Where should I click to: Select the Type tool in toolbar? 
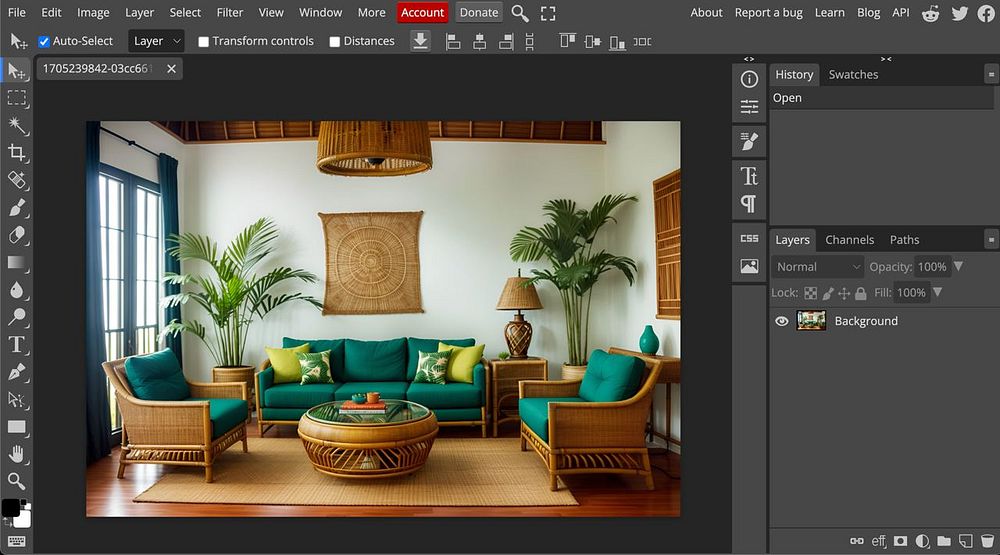click(17, 345)
